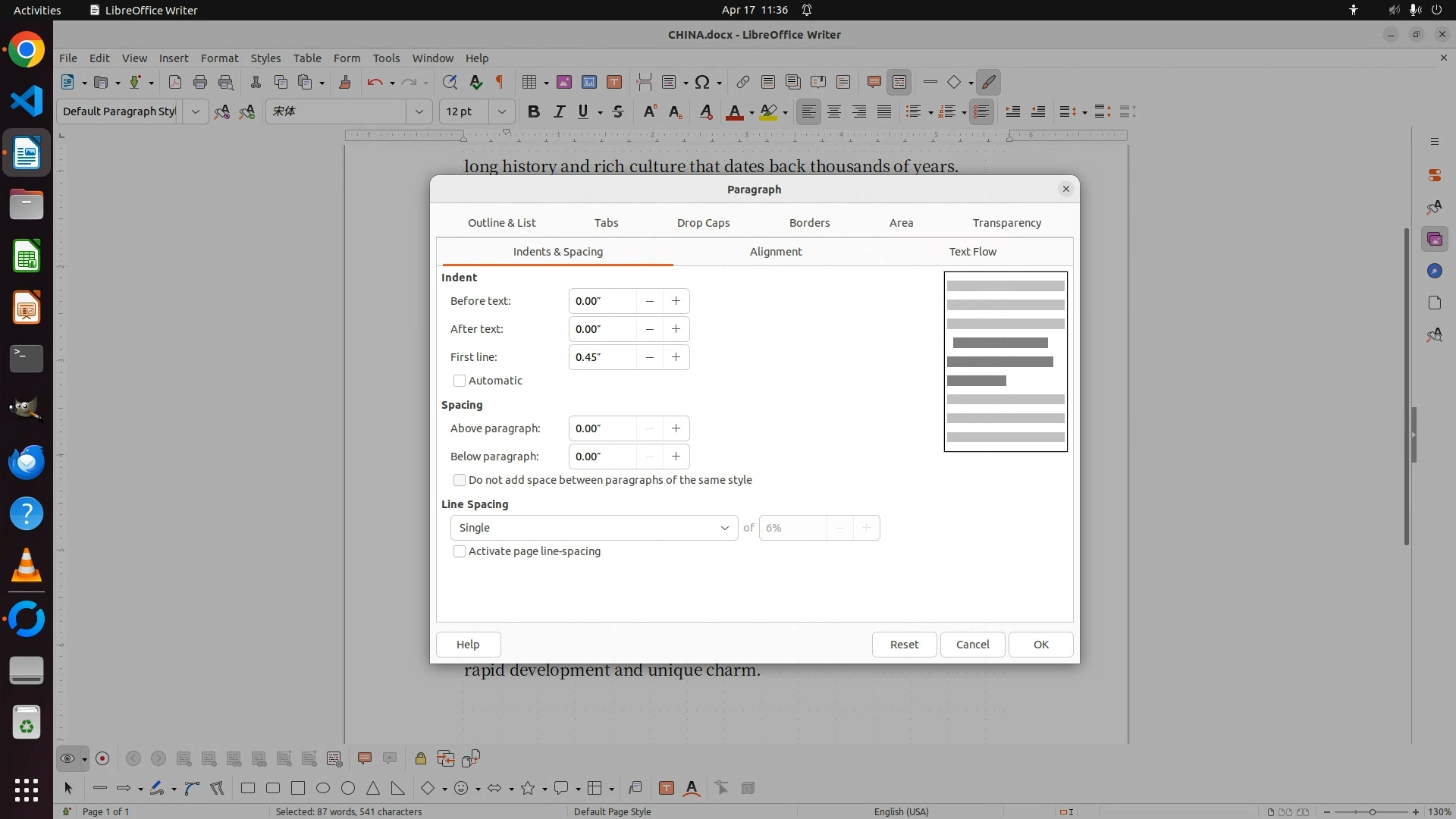
Task: Switch to the Alignment tab
Action: (x=775, y=252)
